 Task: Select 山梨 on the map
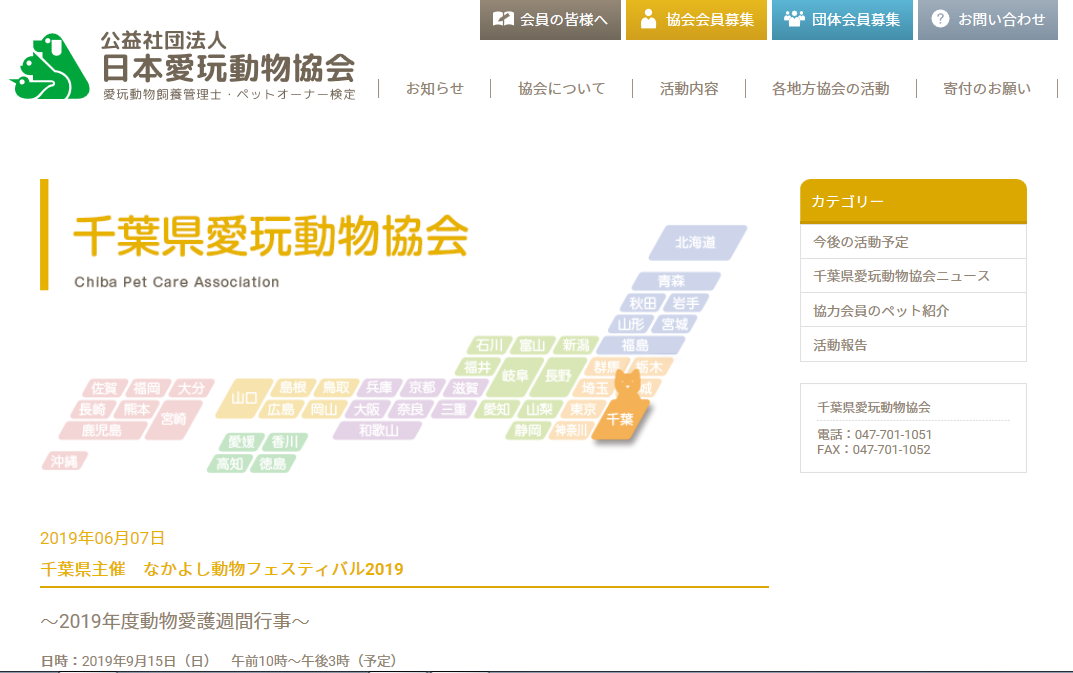tap(539, 409)
